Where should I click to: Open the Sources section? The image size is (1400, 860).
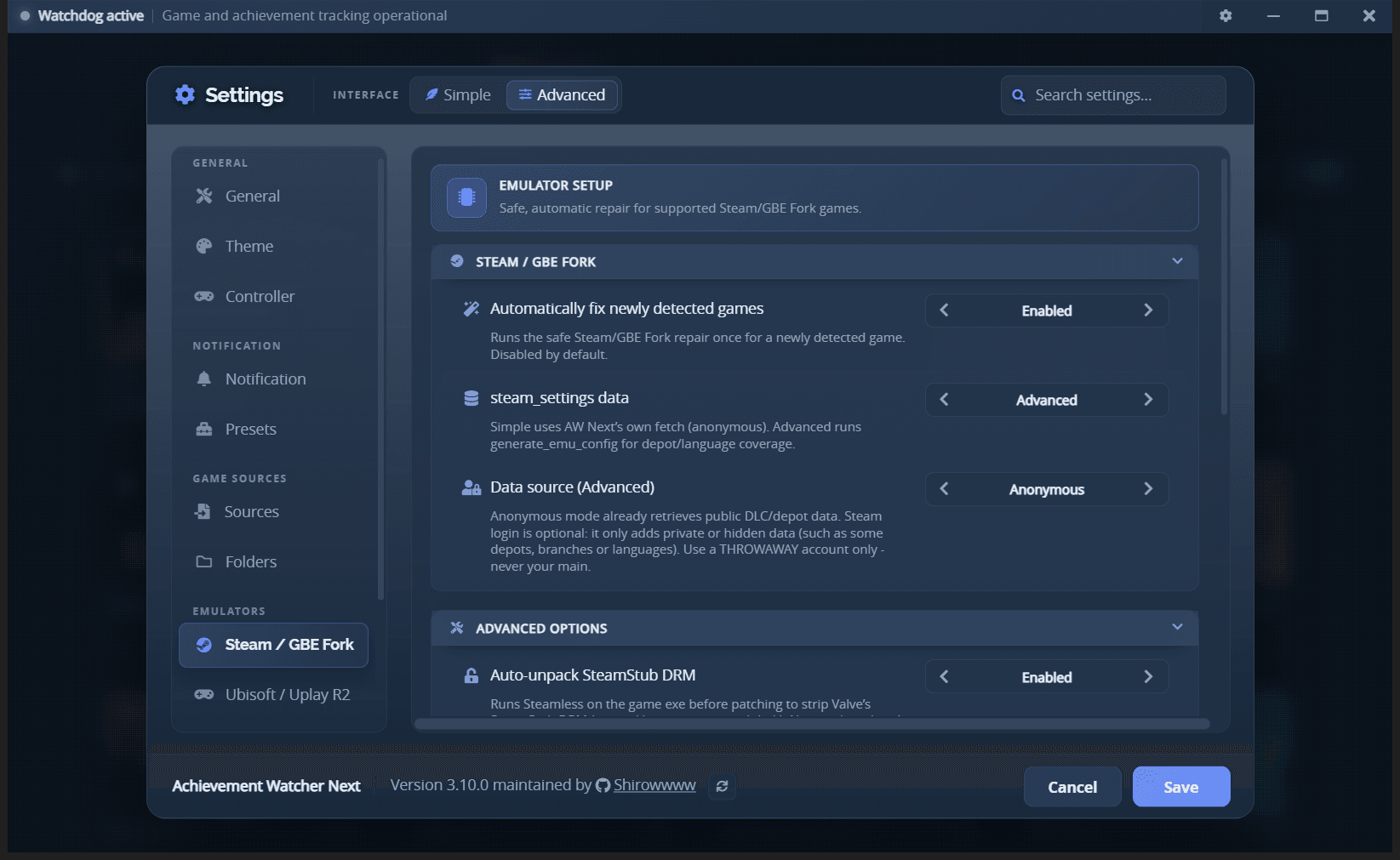274,511
